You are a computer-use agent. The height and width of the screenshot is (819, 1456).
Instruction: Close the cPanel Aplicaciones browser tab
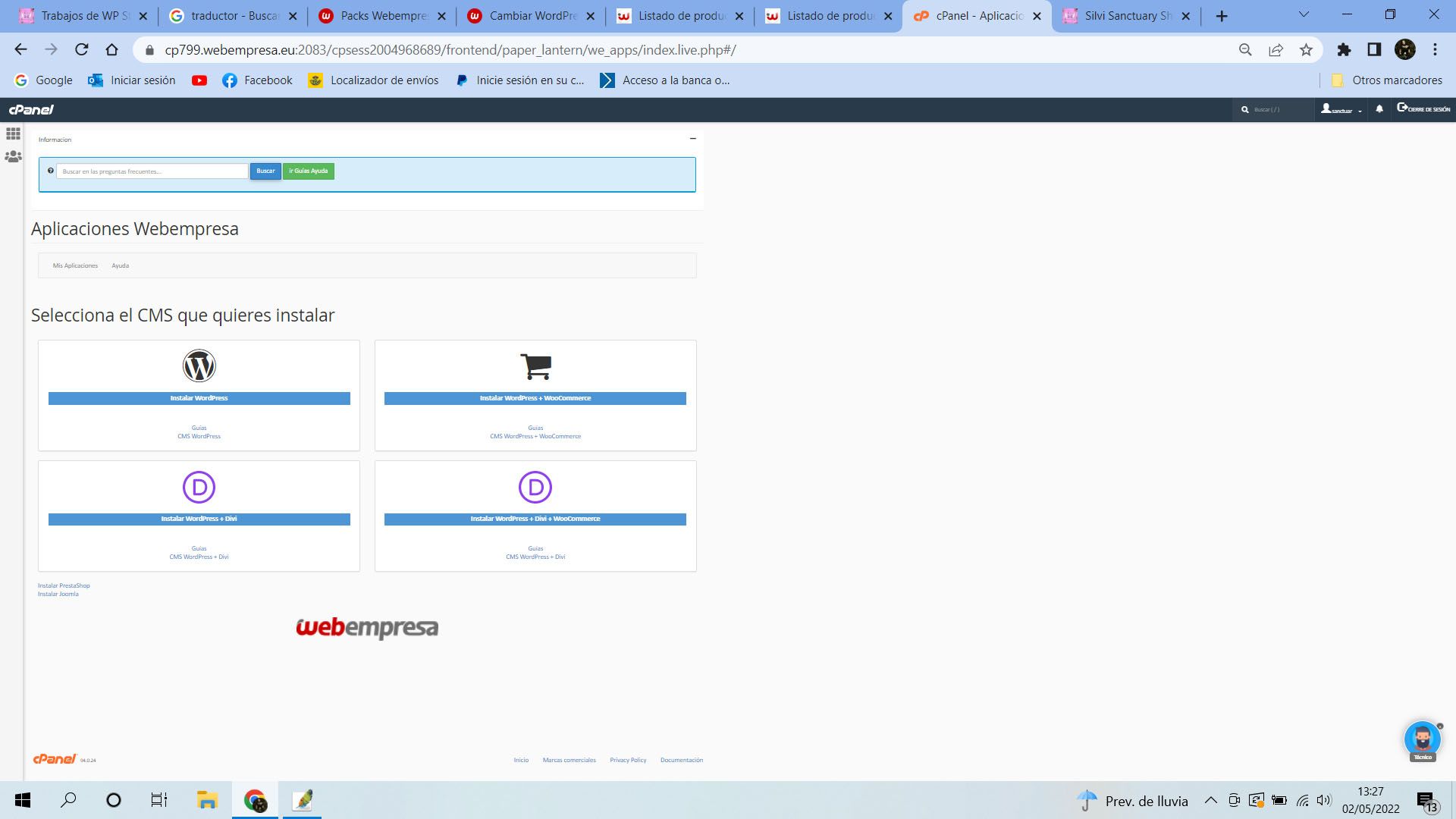[x=1037, y=16]
